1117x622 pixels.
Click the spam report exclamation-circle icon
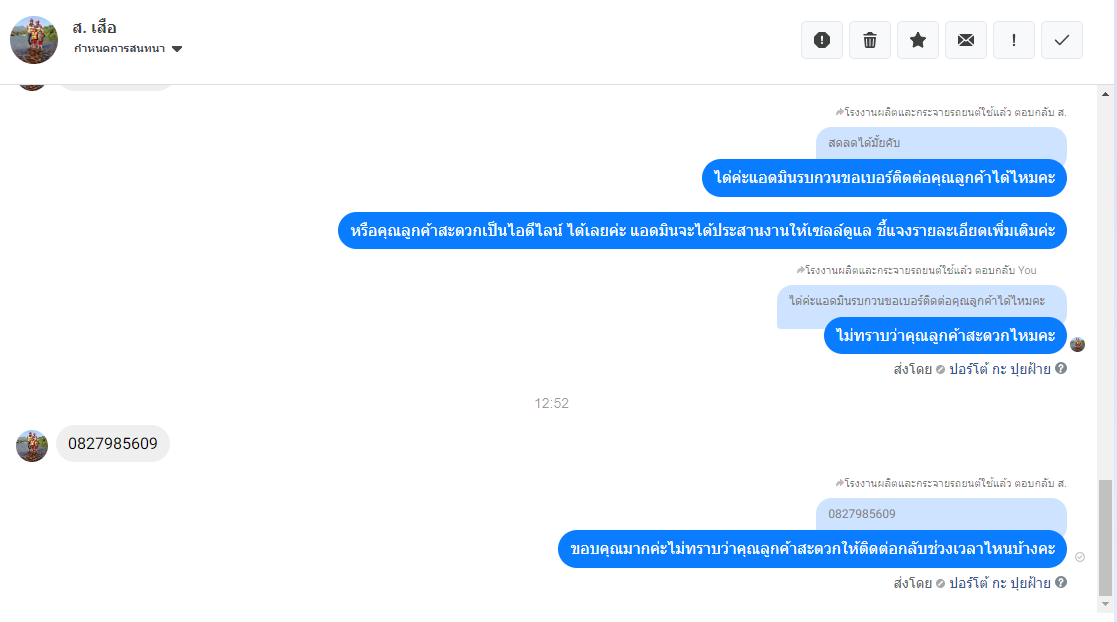click(821, 40)
